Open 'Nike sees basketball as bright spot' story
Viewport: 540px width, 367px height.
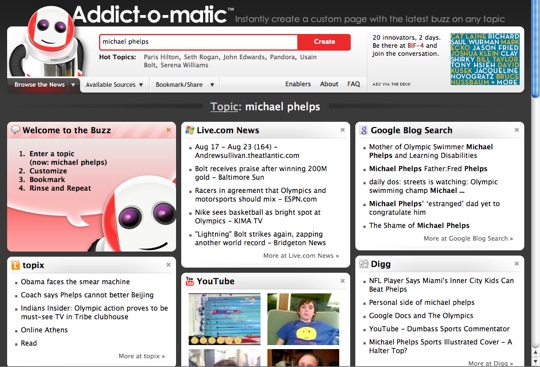pyautogui.click(x=258, y=217)
